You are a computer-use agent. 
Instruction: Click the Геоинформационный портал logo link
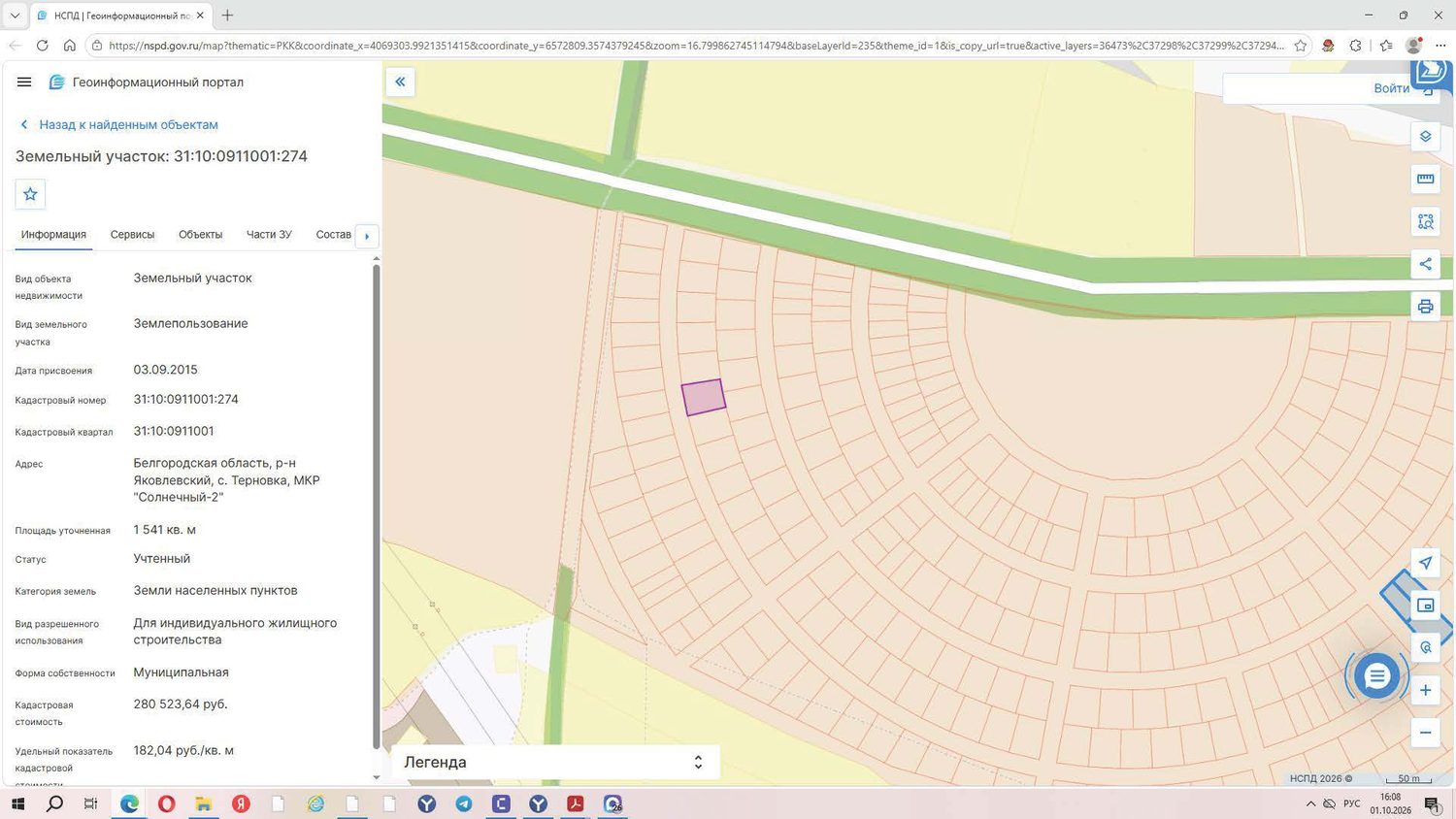click(147, 82)
